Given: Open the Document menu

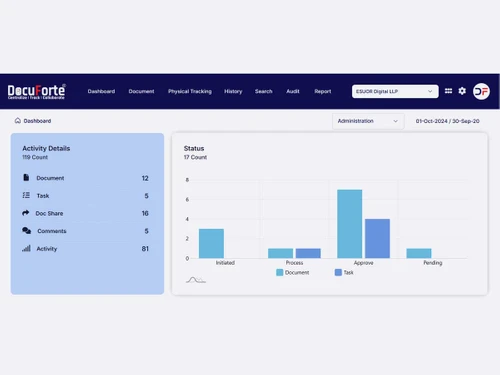Looking at the screenshot, I should pyautogui.click(x=141, y=91).
